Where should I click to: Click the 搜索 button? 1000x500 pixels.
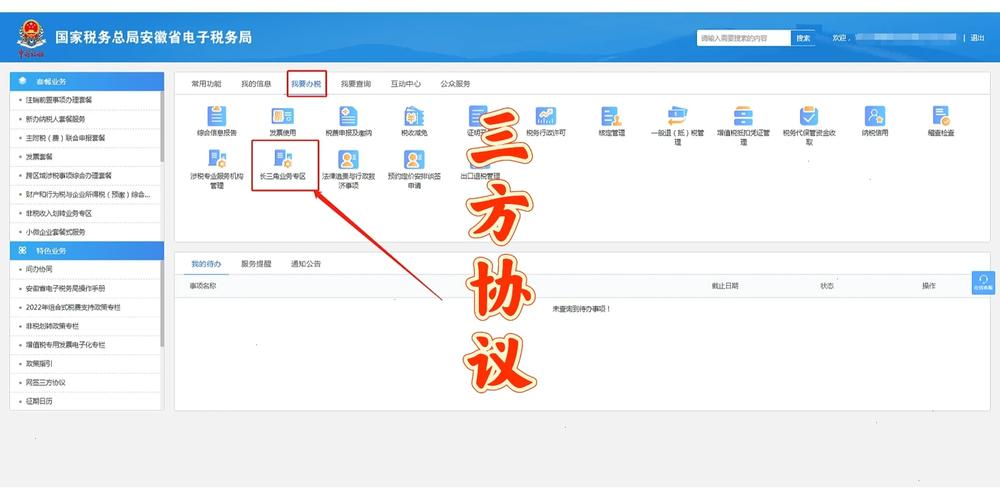pyautogui.click(x=804, y=38)
